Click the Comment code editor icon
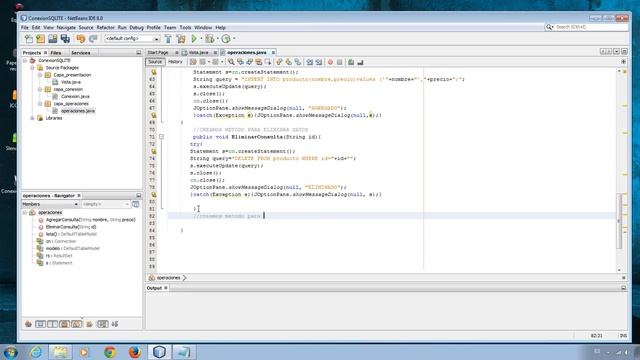 [x=351, y=62]
